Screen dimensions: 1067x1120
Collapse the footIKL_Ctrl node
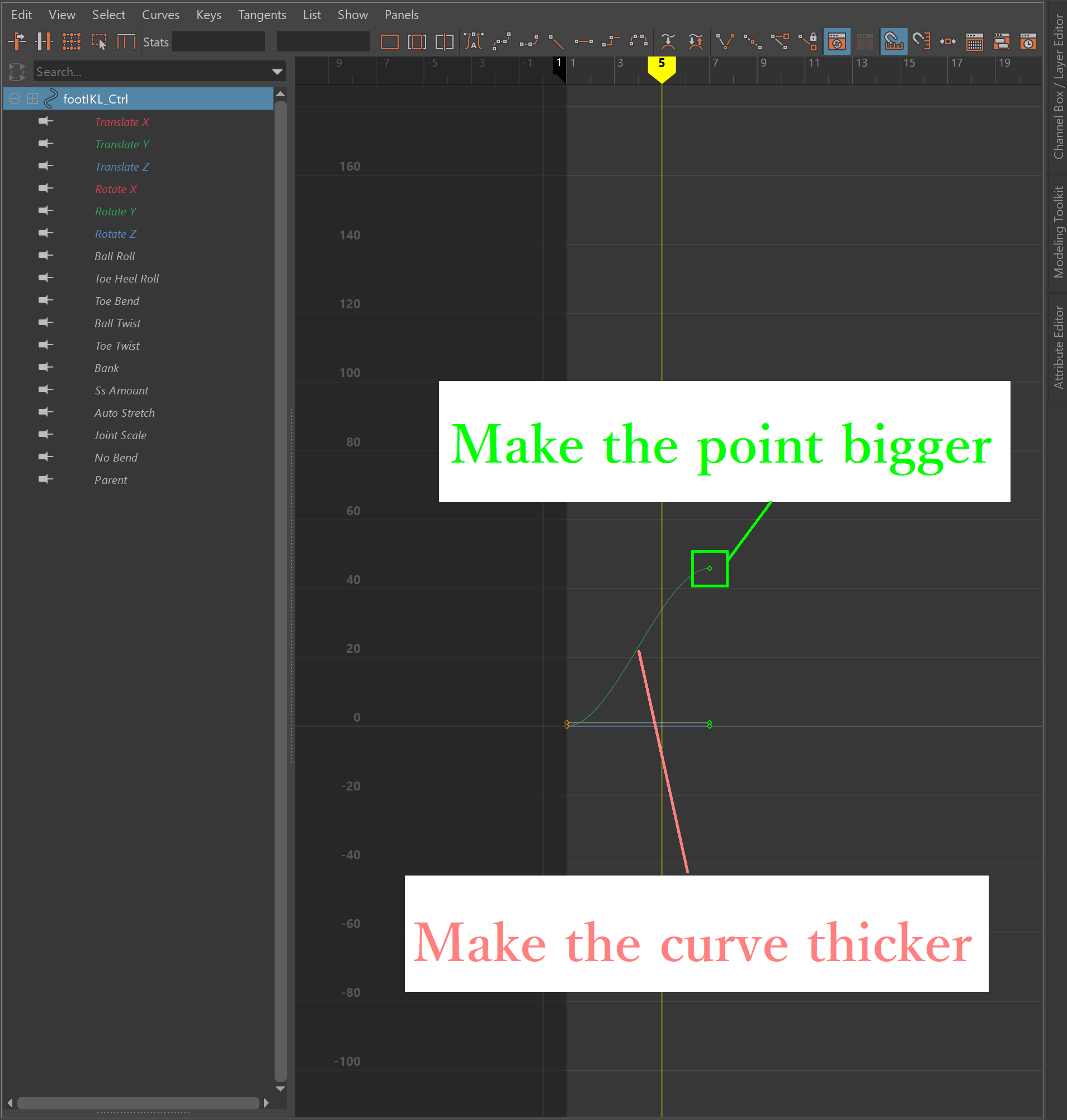pos(13,98)
